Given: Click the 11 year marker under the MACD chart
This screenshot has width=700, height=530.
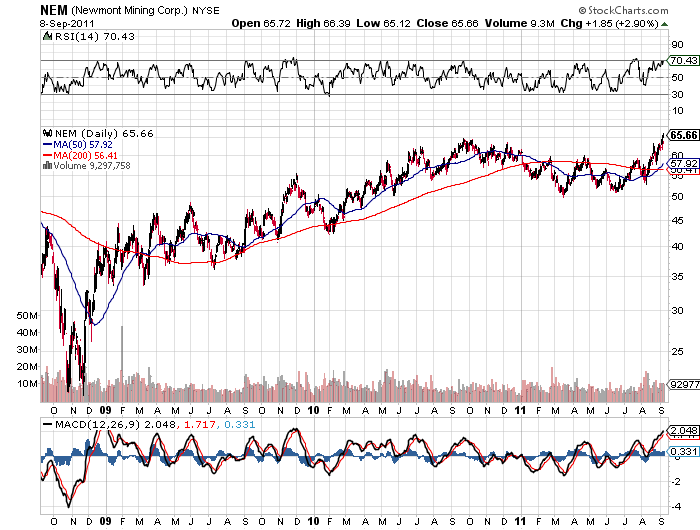Looking at the screenshot, I should click(x=520, y=521).
